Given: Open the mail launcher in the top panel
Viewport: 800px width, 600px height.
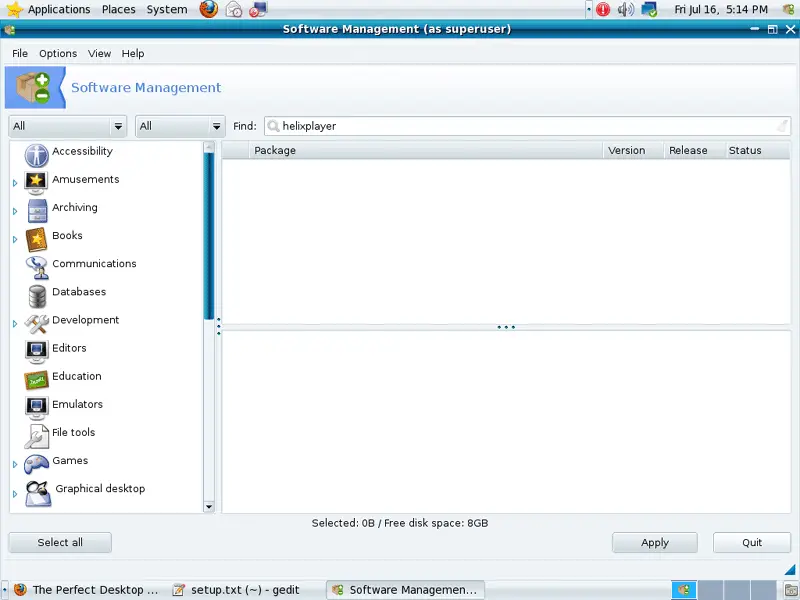Looking at the screenshot, I should pyautogui.click(x=234, y=9).
